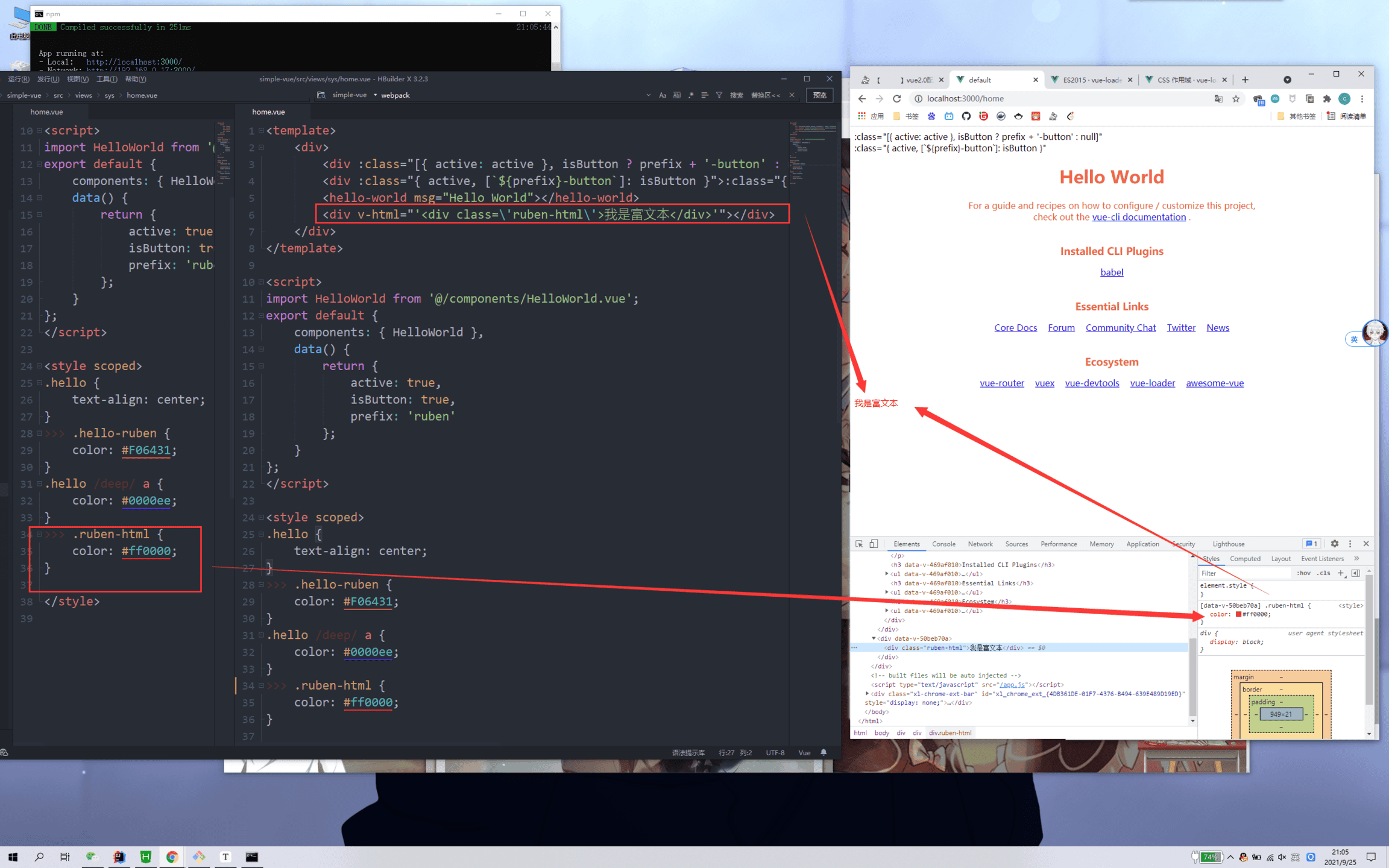Open HBuilder X from the taskbar
Viewport: 1389px width, 868px height.
coord(145,857)
